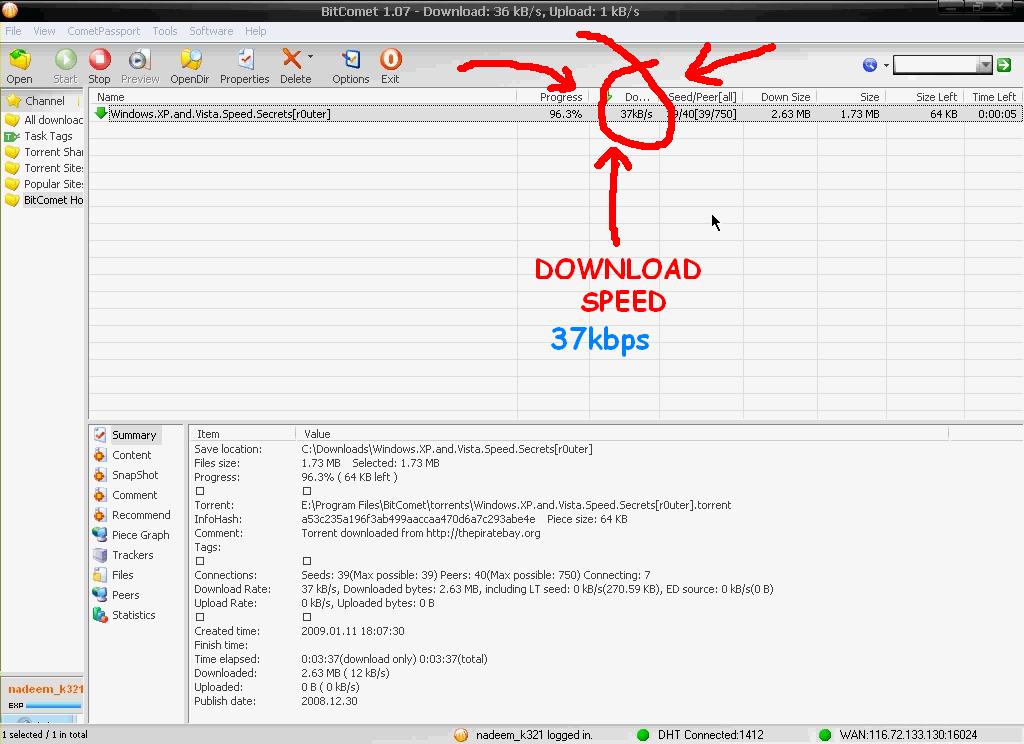Expand the search engine selector arrow
This screenshot has width=1024, height=744.
886,66
